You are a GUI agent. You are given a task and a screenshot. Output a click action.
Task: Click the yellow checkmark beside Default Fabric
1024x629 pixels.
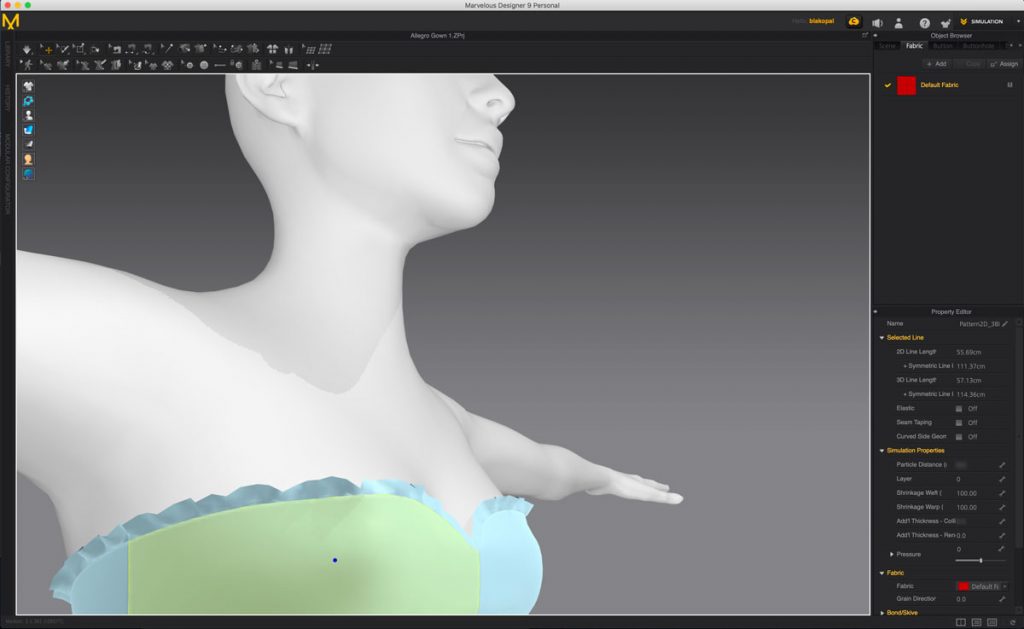click(x=888, y=85)
